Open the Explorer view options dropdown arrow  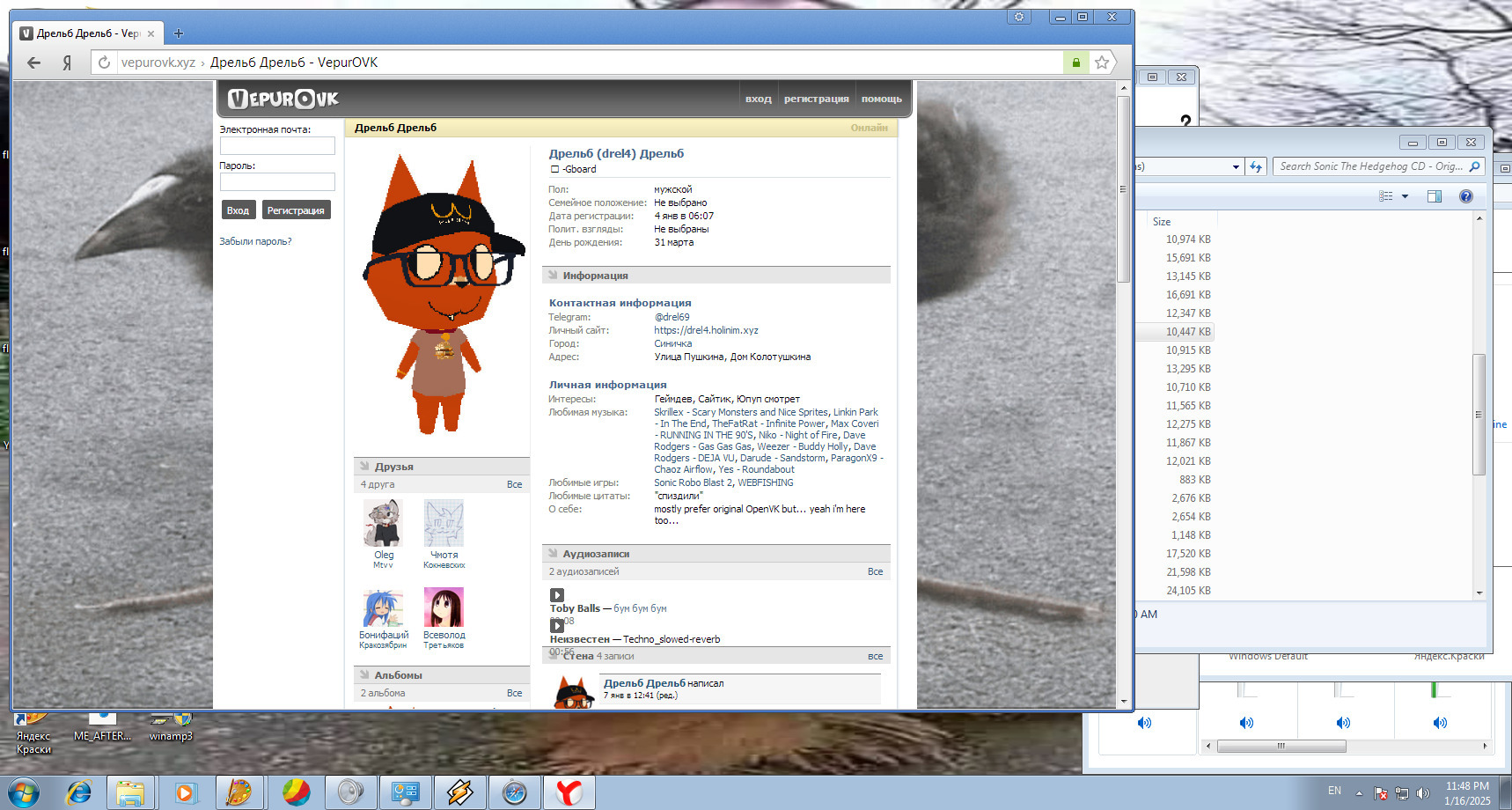(x=1405, y=196)
